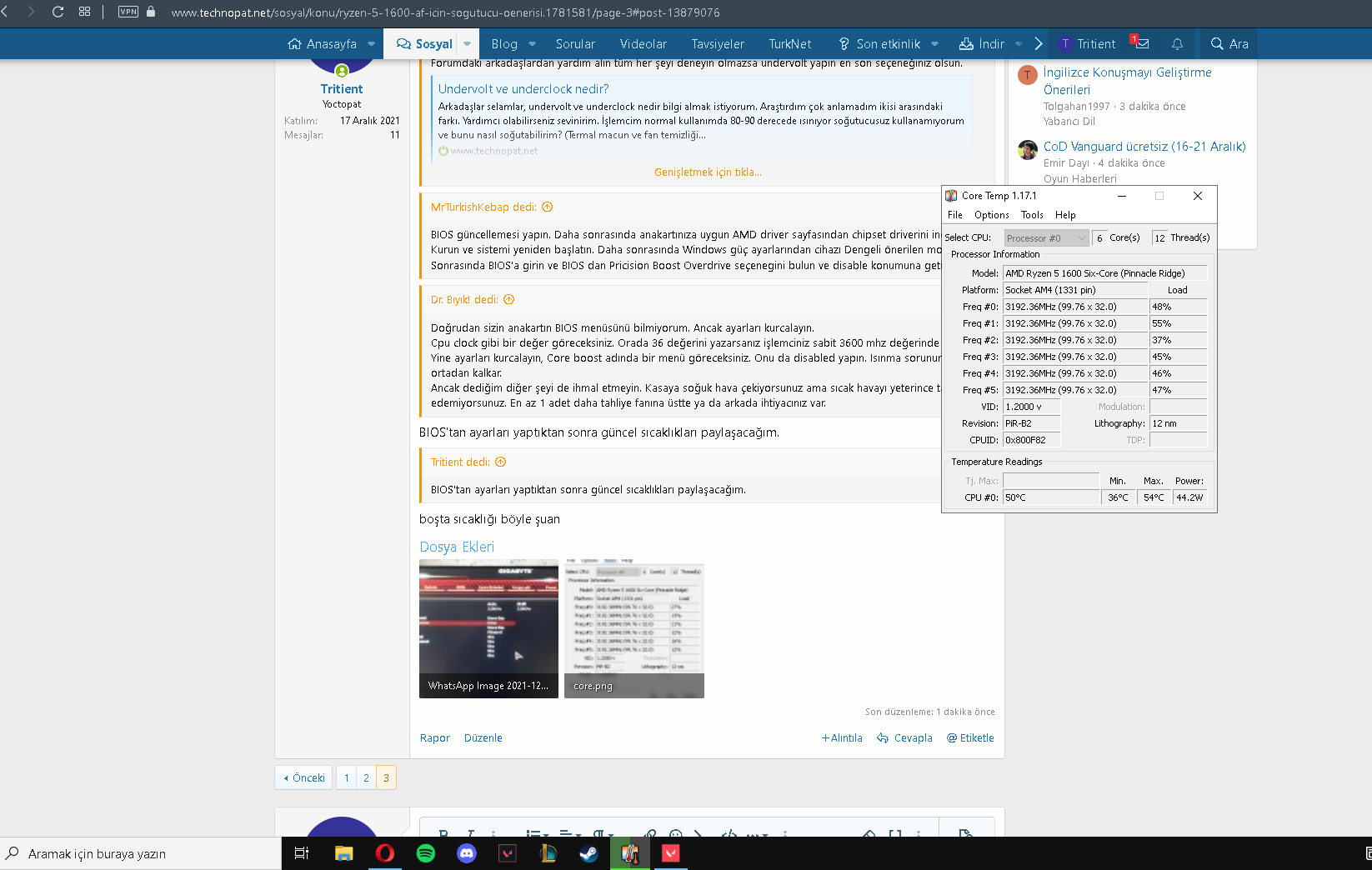Click quote jump icon beside Dr. Bıyıkl dedi
This screenshot has width=1372, height=870.
tap(509, 300)
